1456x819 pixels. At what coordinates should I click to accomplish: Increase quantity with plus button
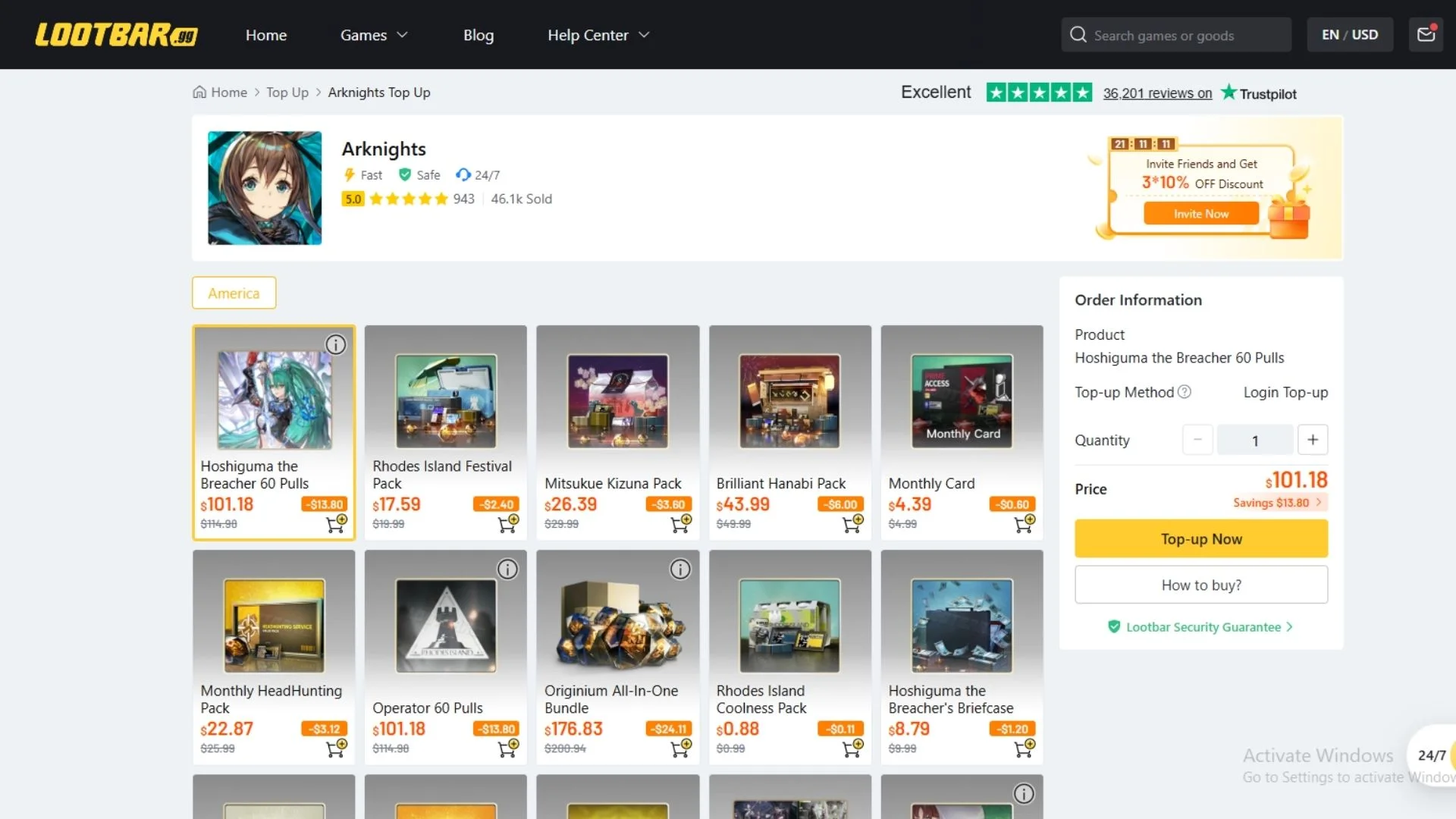click(x=1313, y=440)
